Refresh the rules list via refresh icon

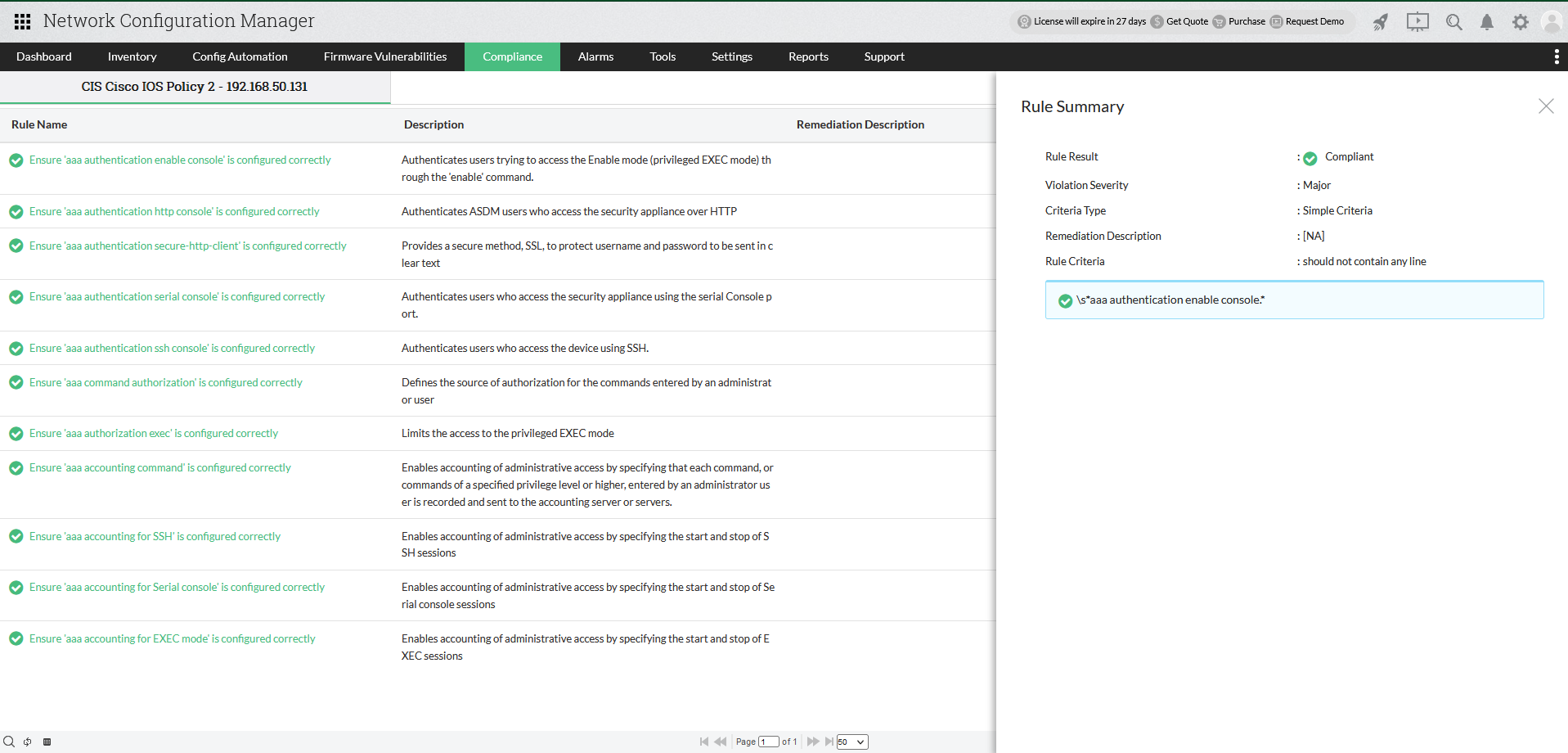click(x=27, y=742)
